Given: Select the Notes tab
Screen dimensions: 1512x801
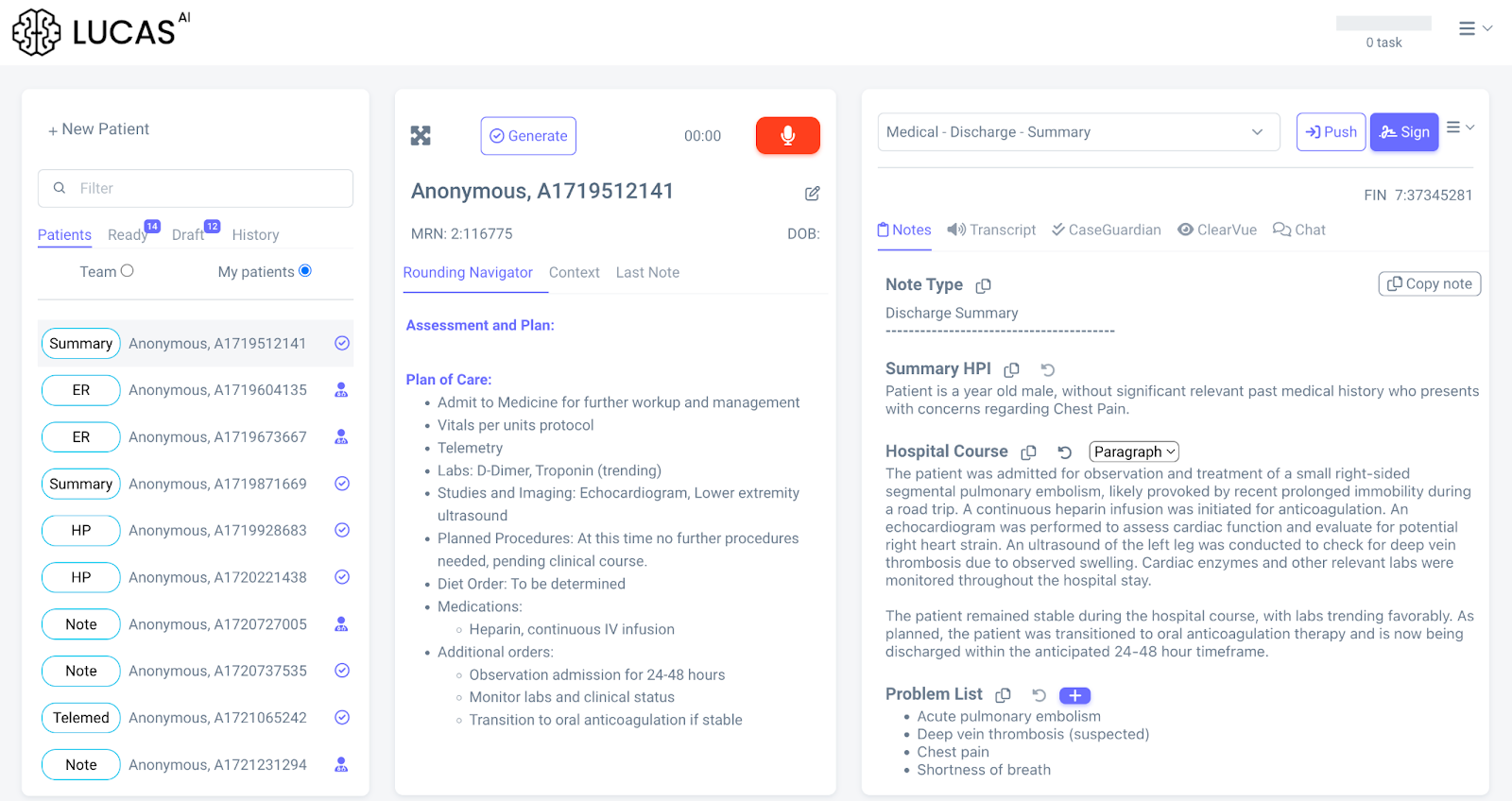Looking at the screenshot, I should (x=904, y=230).
